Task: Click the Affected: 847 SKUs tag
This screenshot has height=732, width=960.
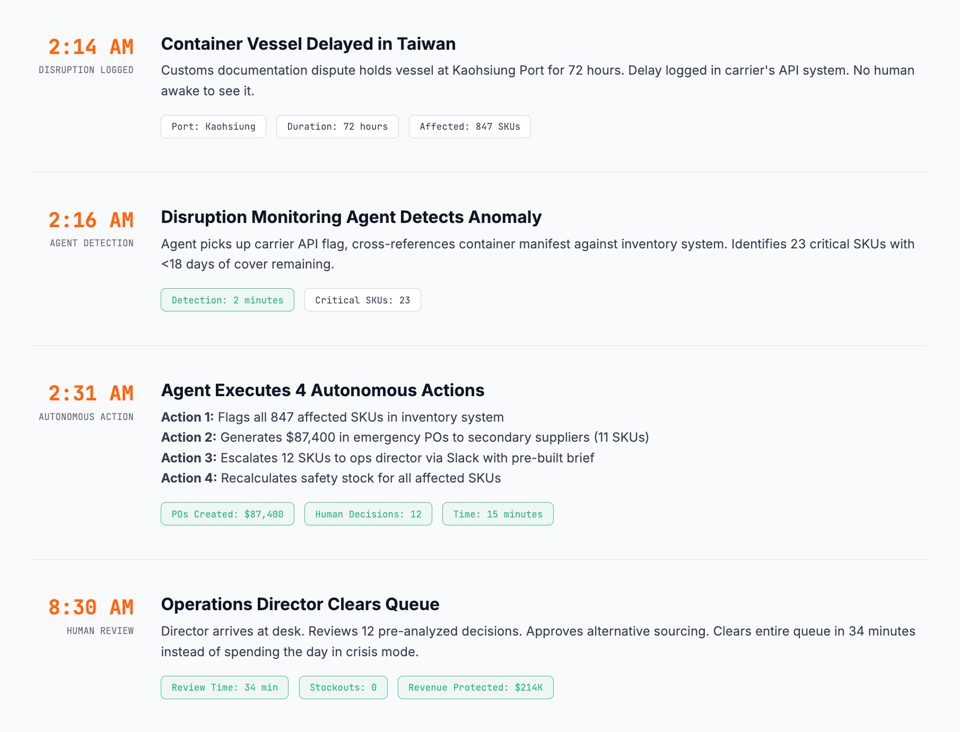Action: pos(469,127)
